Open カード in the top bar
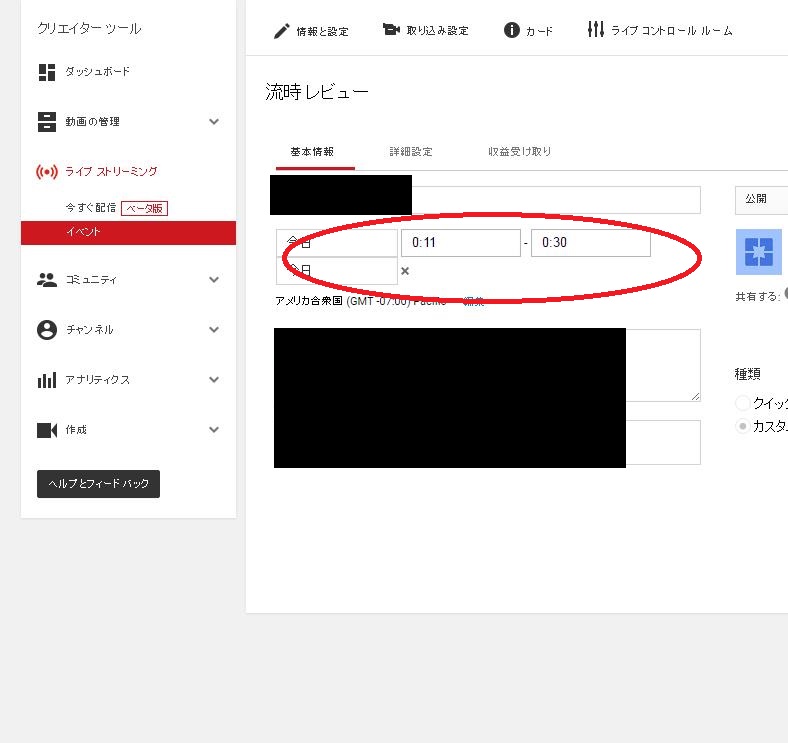 pyautogui.click(x=539, y=31)
